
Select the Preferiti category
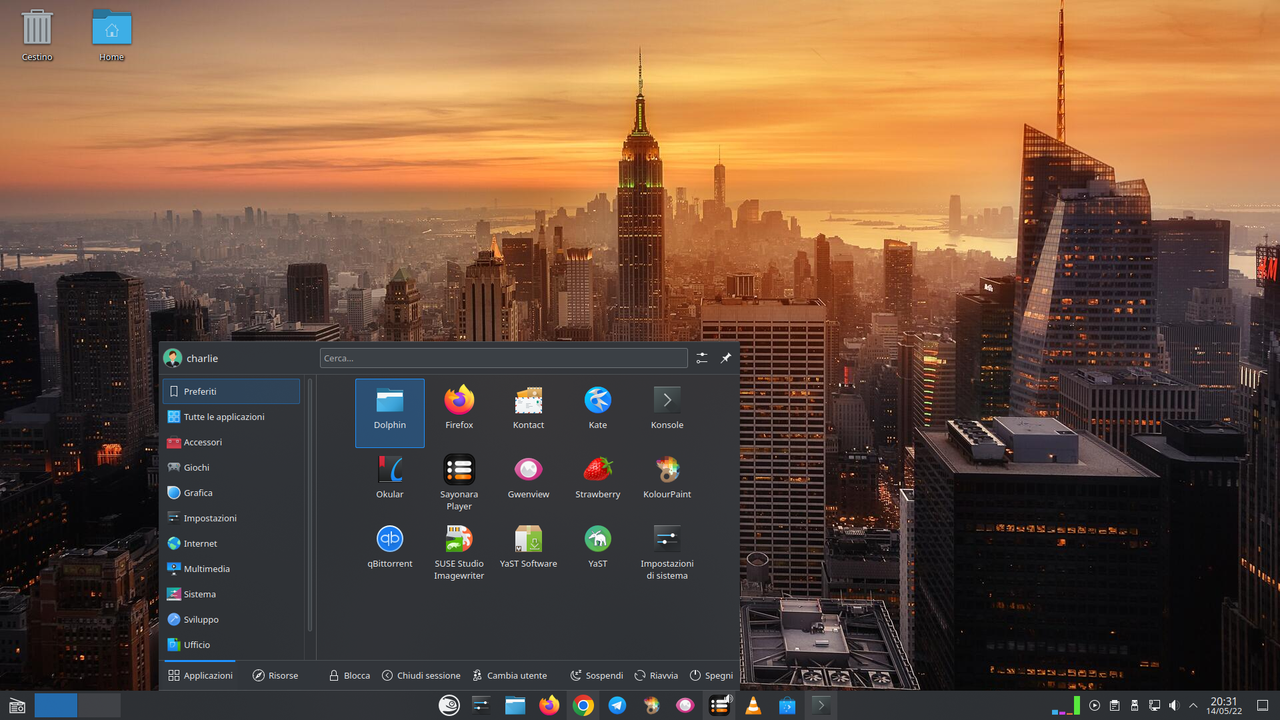point(231,391)
